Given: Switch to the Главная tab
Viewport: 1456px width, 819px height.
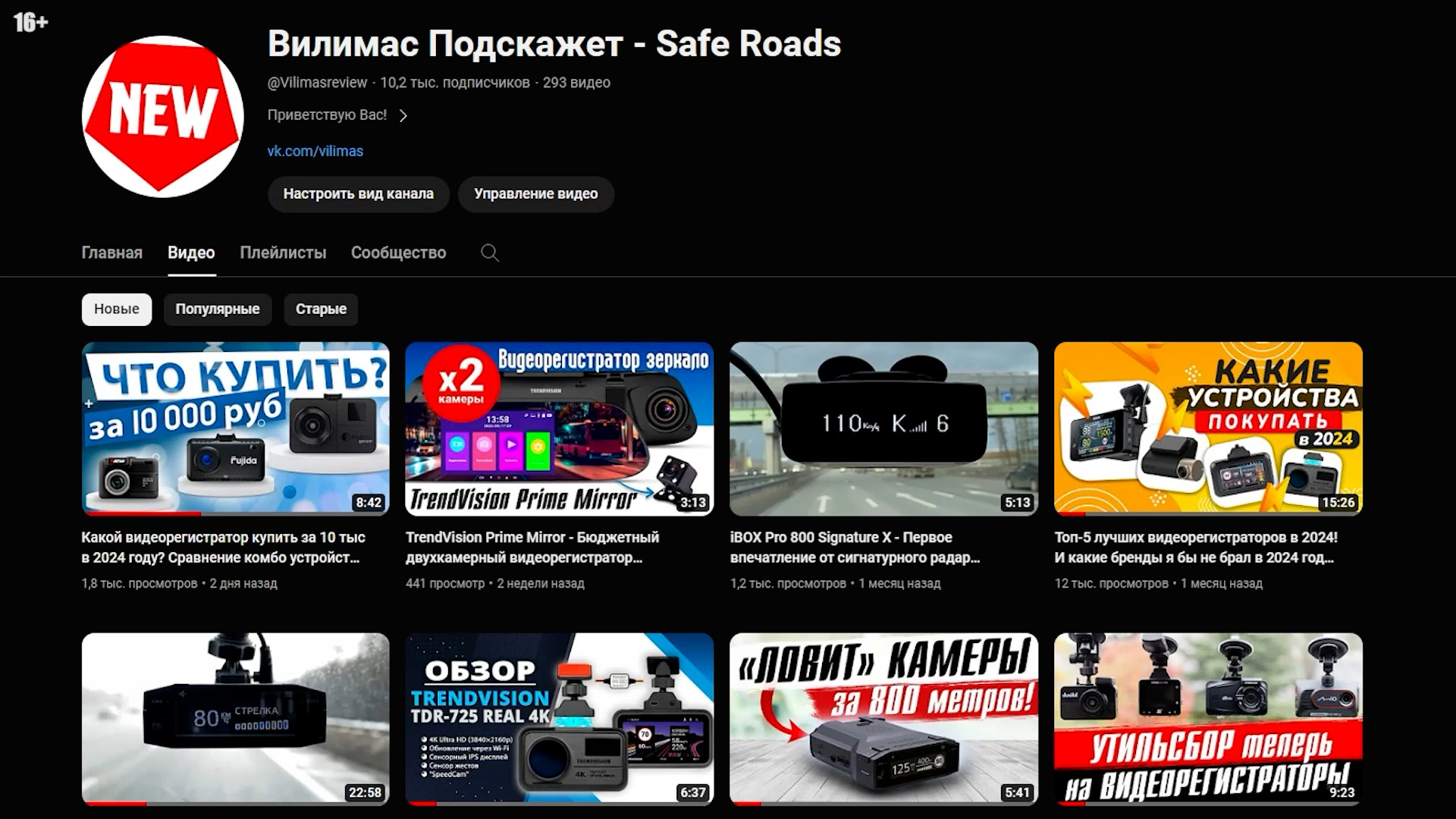Looking at the screenshot, I should (x=111, y=253).
